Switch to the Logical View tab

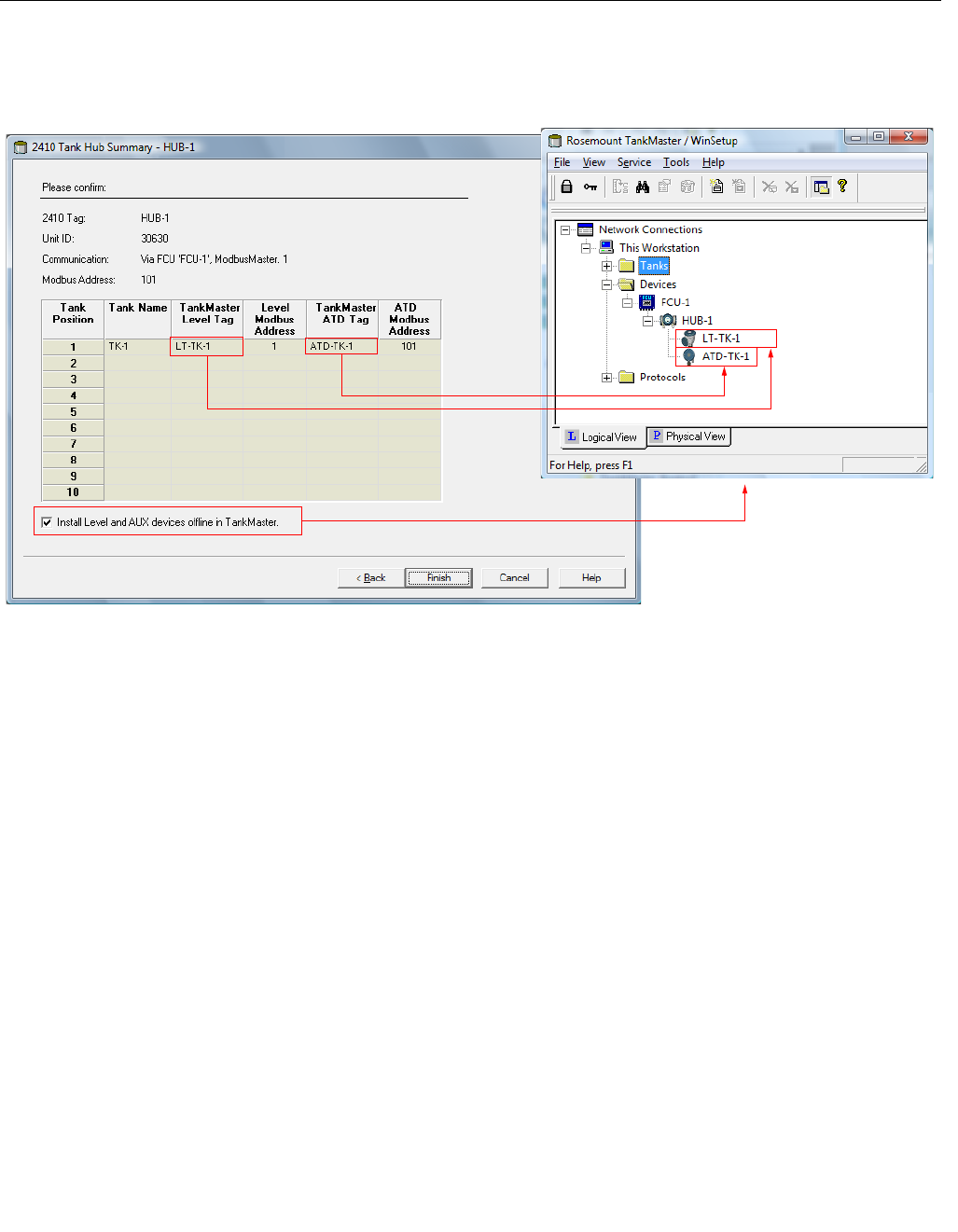pos(602,436)
